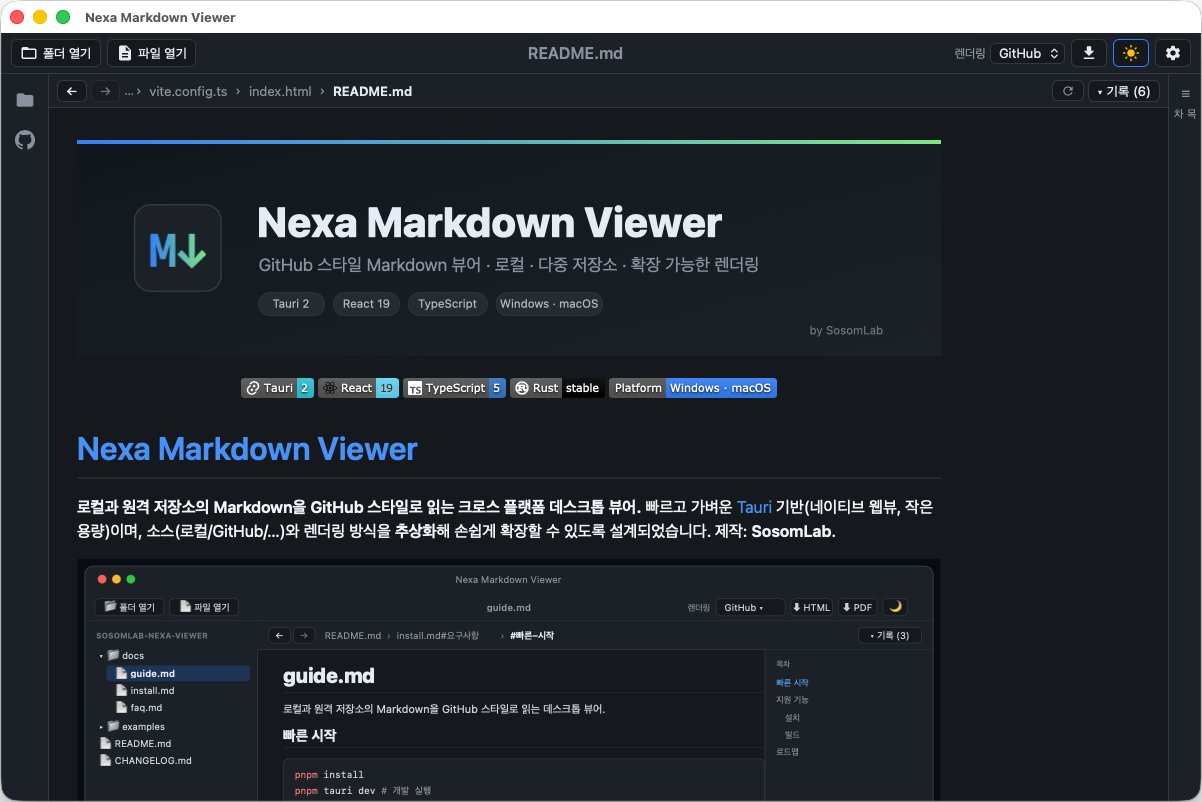Toggle the sun light theme button
The image size is (1202, 802).
point(1131,53)
